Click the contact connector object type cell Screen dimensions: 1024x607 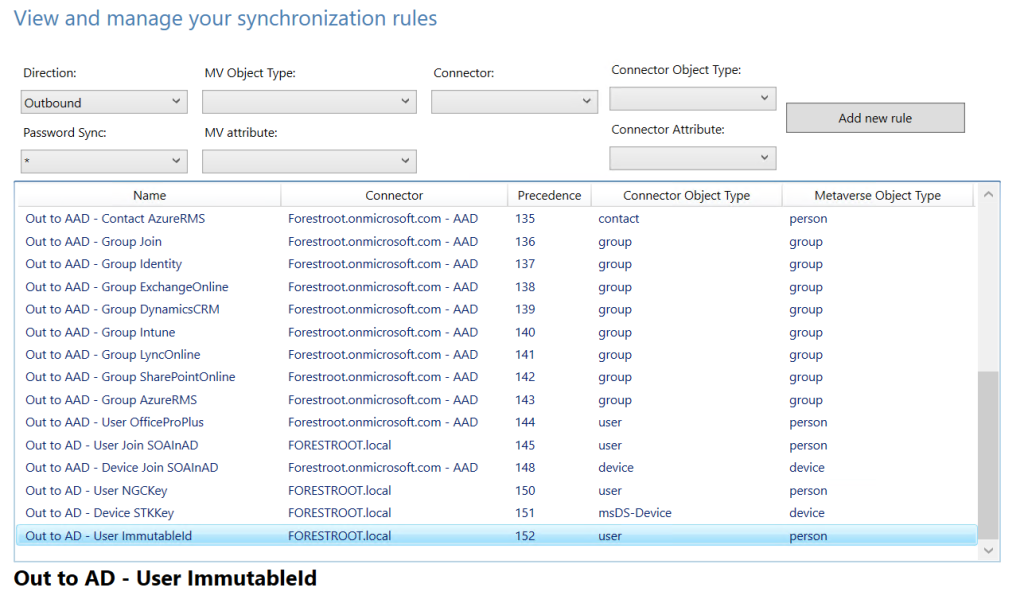pyautogui.click(x=618, y=219)
